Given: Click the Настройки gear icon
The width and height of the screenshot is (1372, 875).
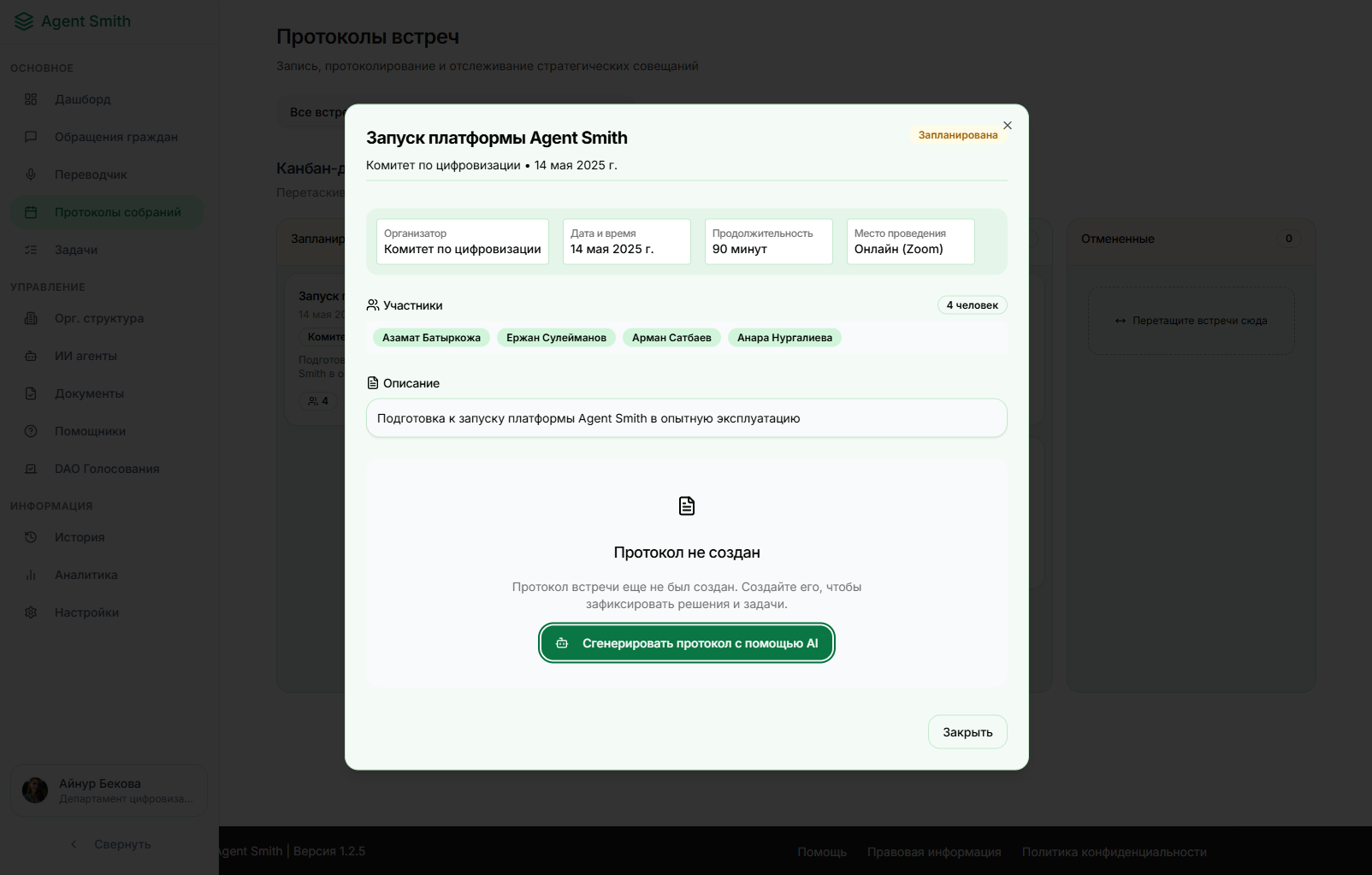Looking at the screenshot, I should tap(31, 612).
